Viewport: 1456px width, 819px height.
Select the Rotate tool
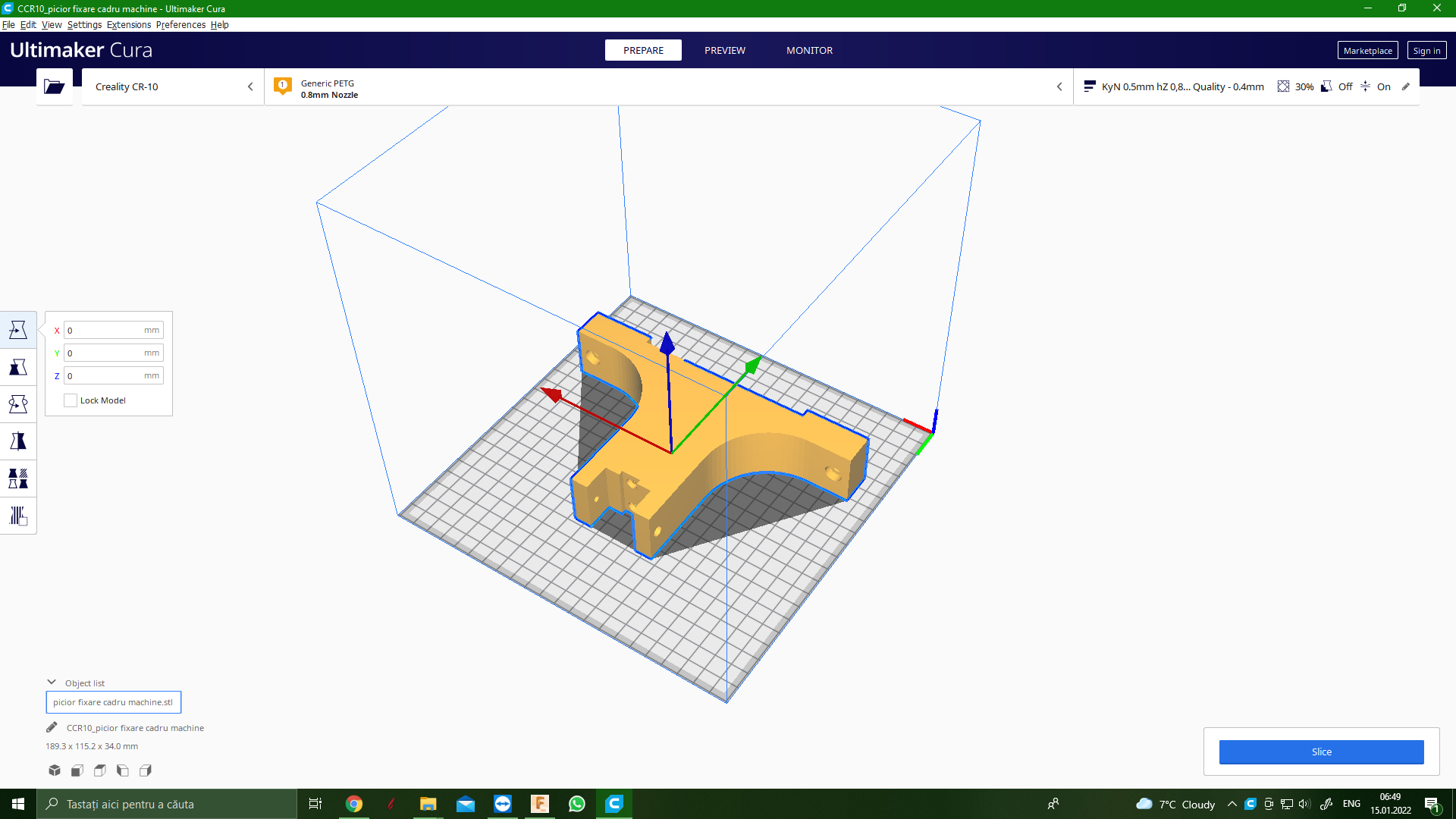(18, 404)
